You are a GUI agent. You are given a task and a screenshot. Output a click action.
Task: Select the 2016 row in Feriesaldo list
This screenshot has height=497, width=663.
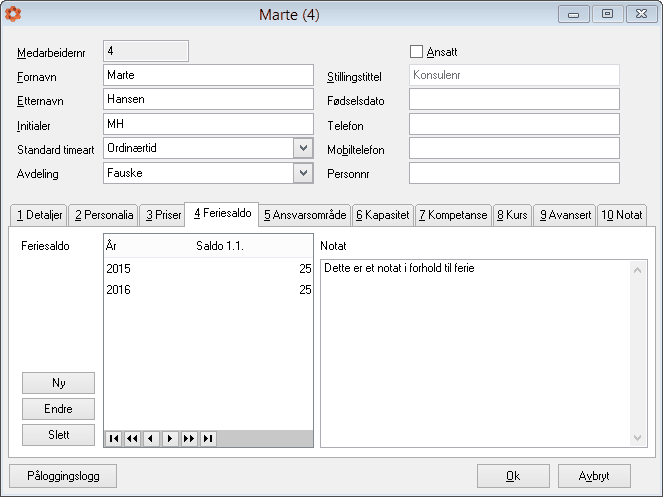(x=208, y=290)
